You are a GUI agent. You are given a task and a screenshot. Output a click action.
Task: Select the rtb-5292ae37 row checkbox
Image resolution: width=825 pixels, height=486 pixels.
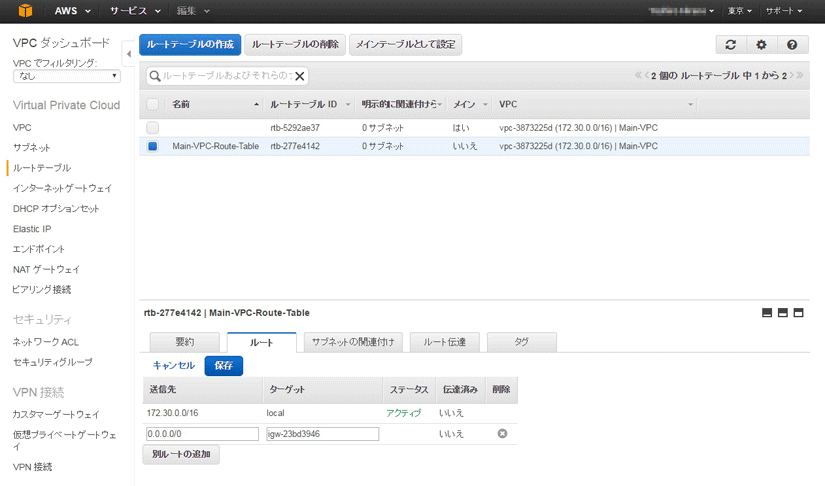[x=153, y=128]
